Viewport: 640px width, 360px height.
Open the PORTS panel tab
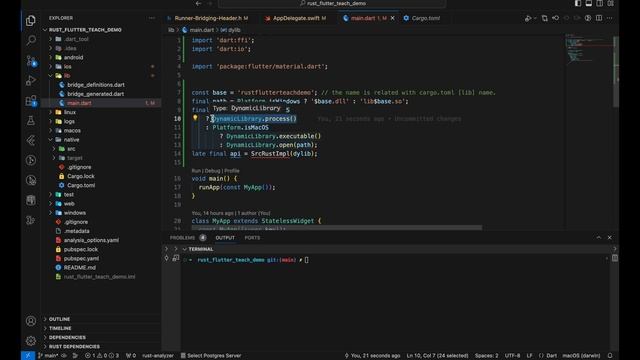pos(252,238)
